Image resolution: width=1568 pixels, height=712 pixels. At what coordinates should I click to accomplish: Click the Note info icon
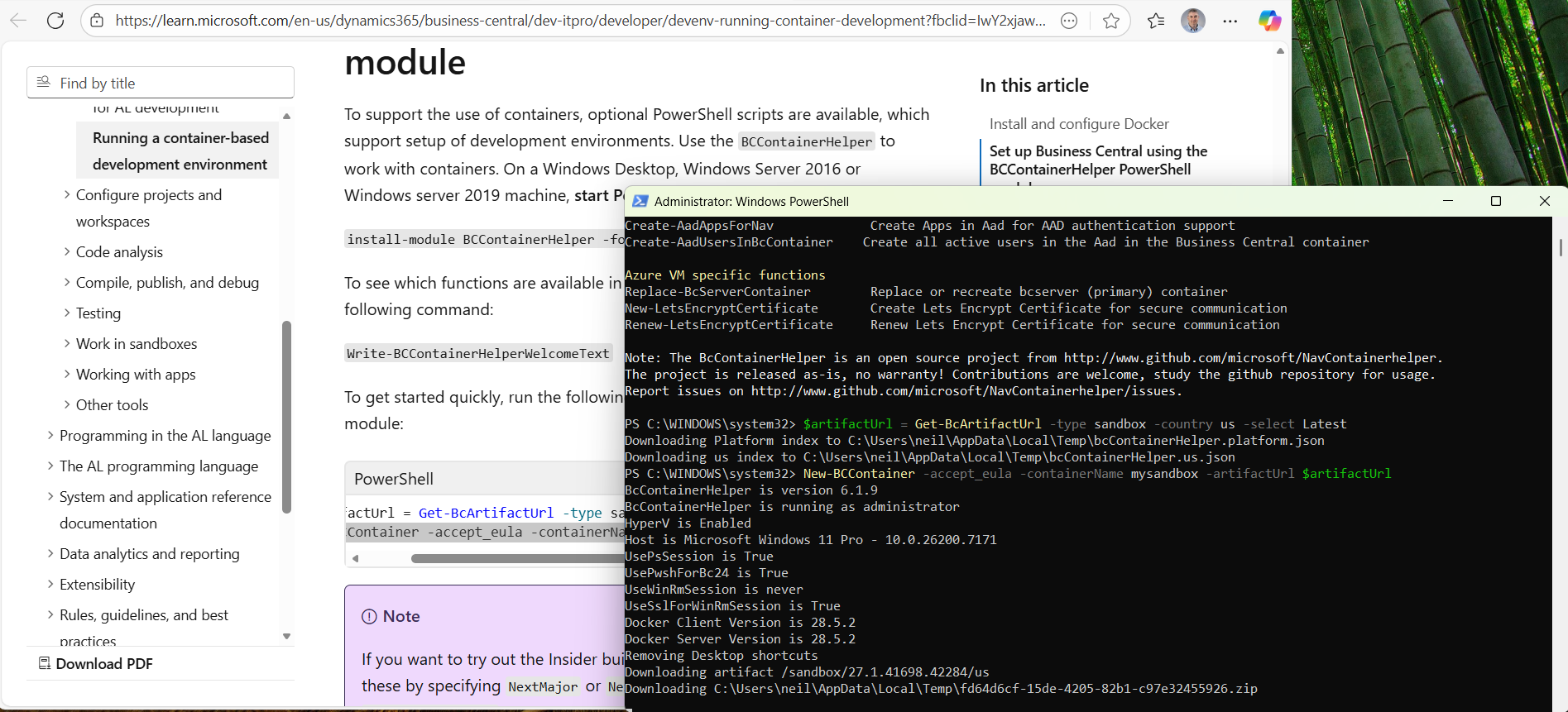pyautogui.click(x=369, y=616)
